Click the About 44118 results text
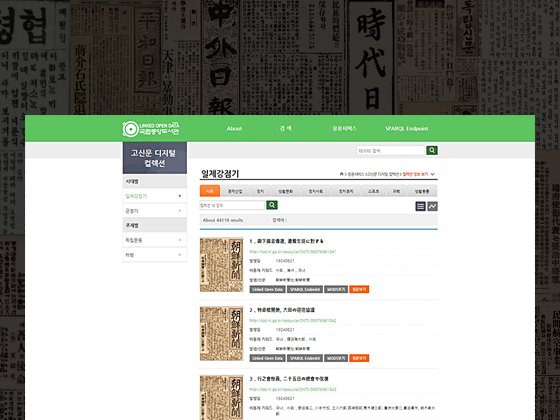Screen dimensions: 560x420 click(223, 220)
